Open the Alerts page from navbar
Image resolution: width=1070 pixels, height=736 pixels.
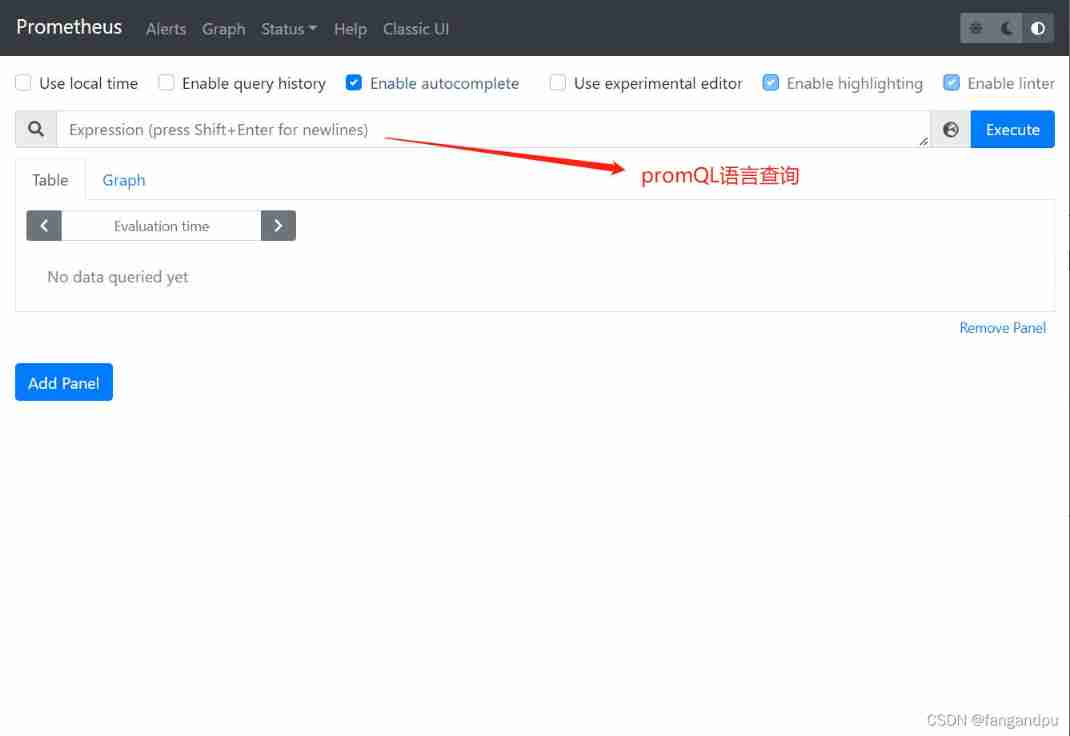coord(166,29)
